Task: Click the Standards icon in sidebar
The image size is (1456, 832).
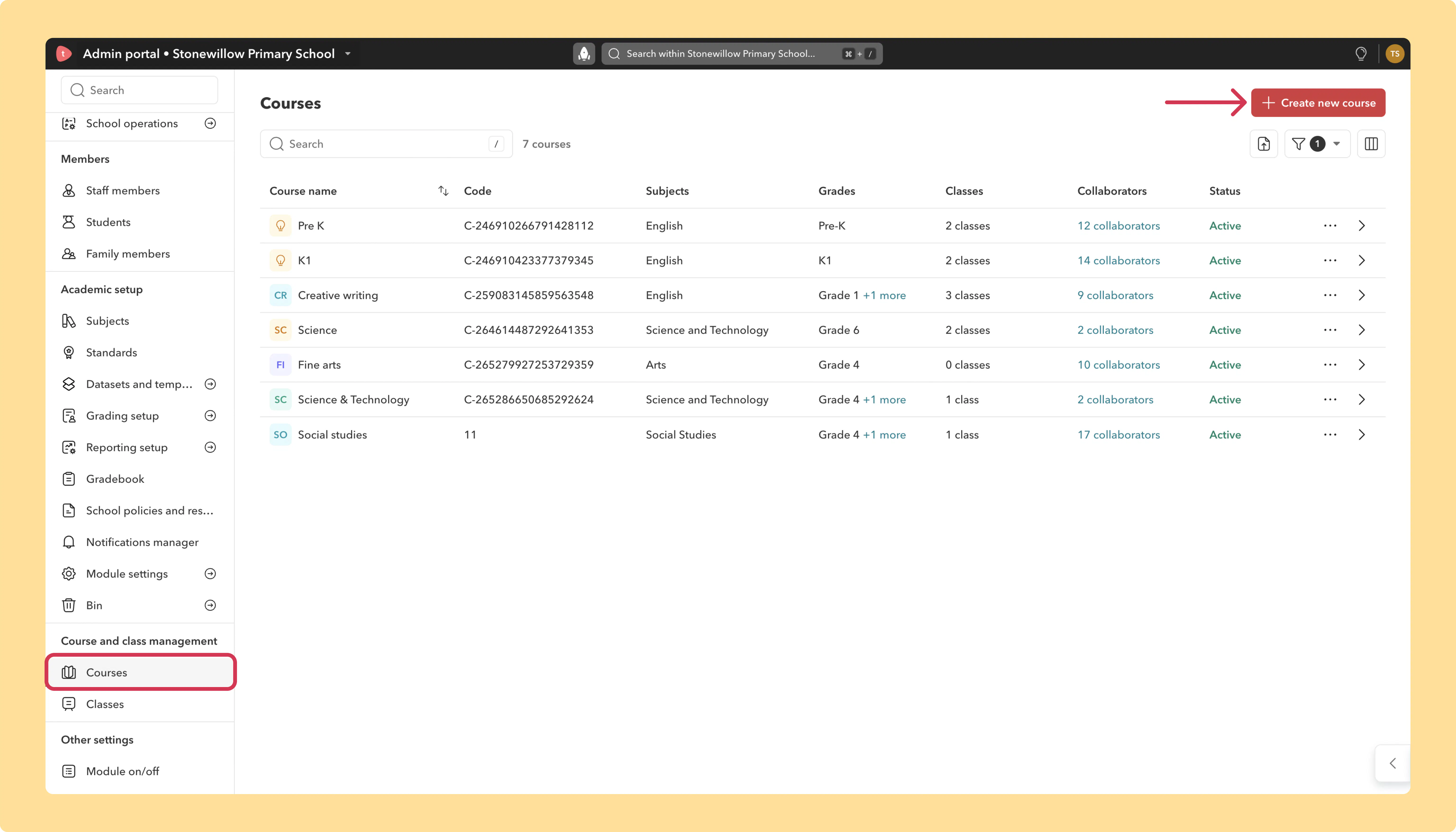Action: pos(68,353)
